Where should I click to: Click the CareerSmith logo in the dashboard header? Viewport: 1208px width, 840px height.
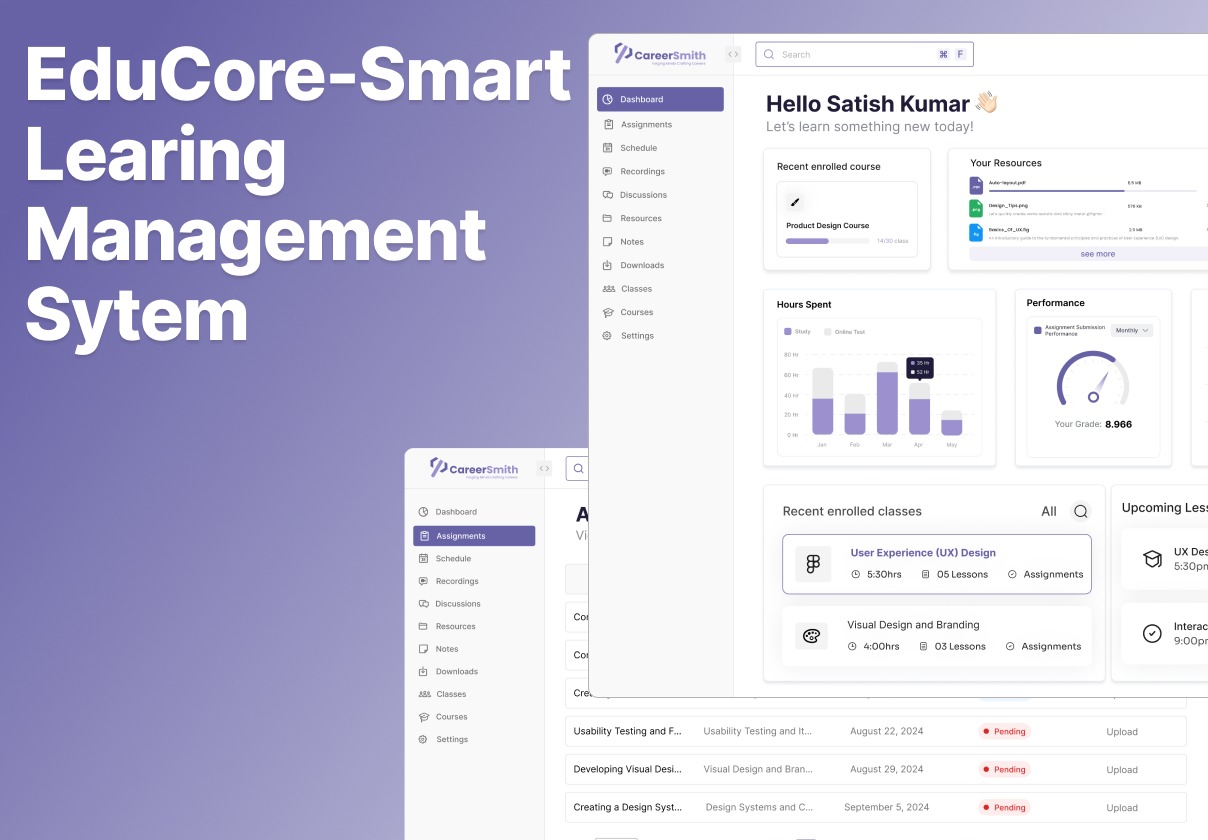[x=660, y=54]
